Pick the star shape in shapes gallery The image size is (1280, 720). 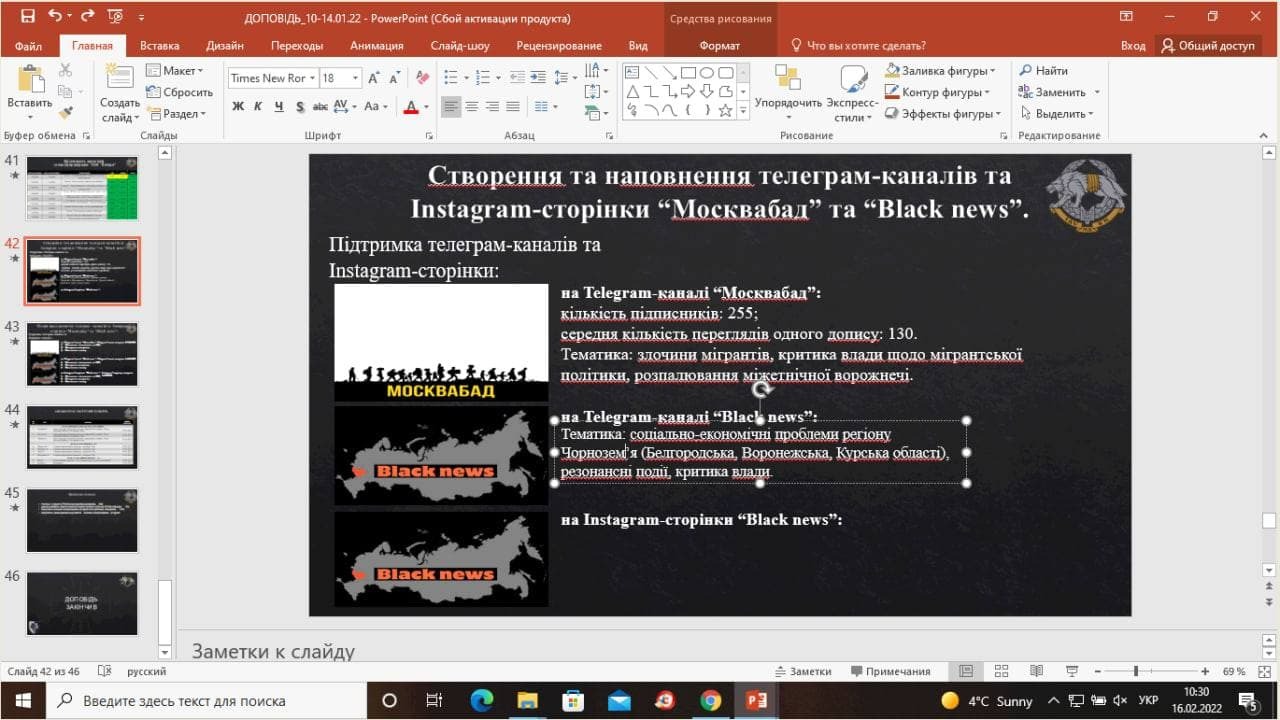pos(726,110)
